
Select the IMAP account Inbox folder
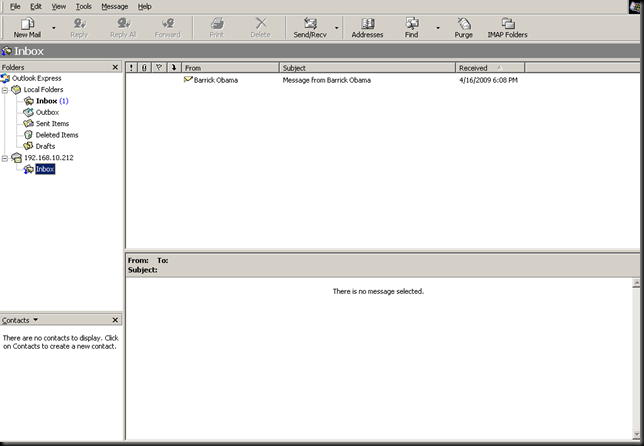tap(45, 169)
